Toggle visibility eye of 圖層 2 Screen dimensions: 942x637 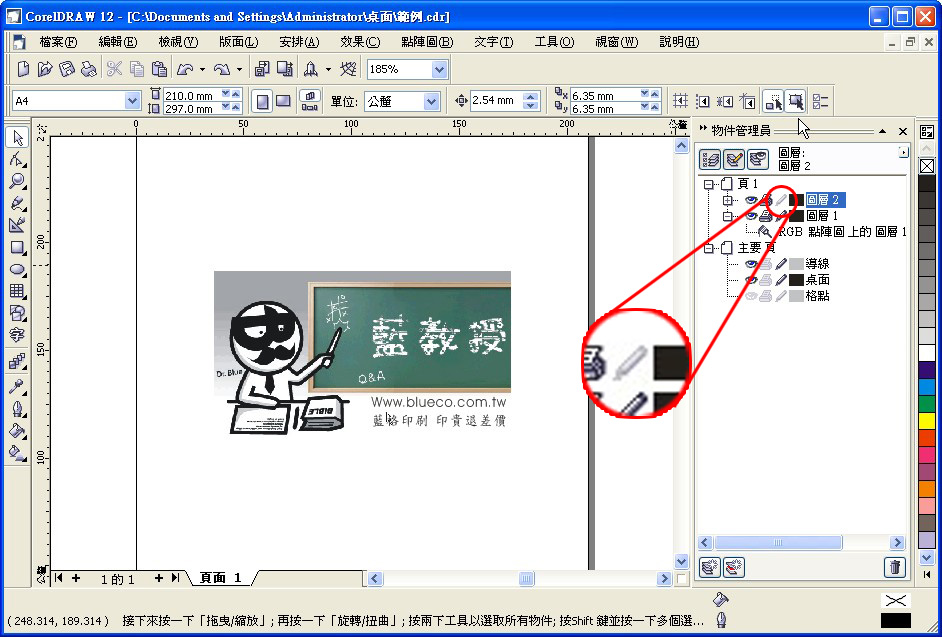coord(751,200)
